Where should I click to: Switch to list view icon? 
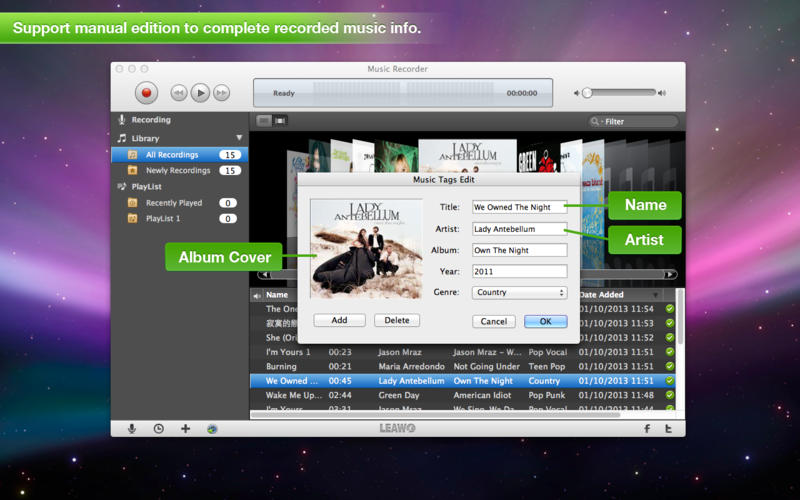coord(264,121)
